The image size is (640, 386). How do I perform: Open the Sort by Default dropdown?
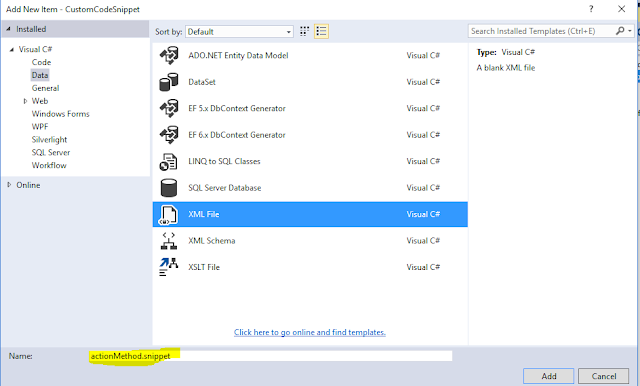coord(239,32)
